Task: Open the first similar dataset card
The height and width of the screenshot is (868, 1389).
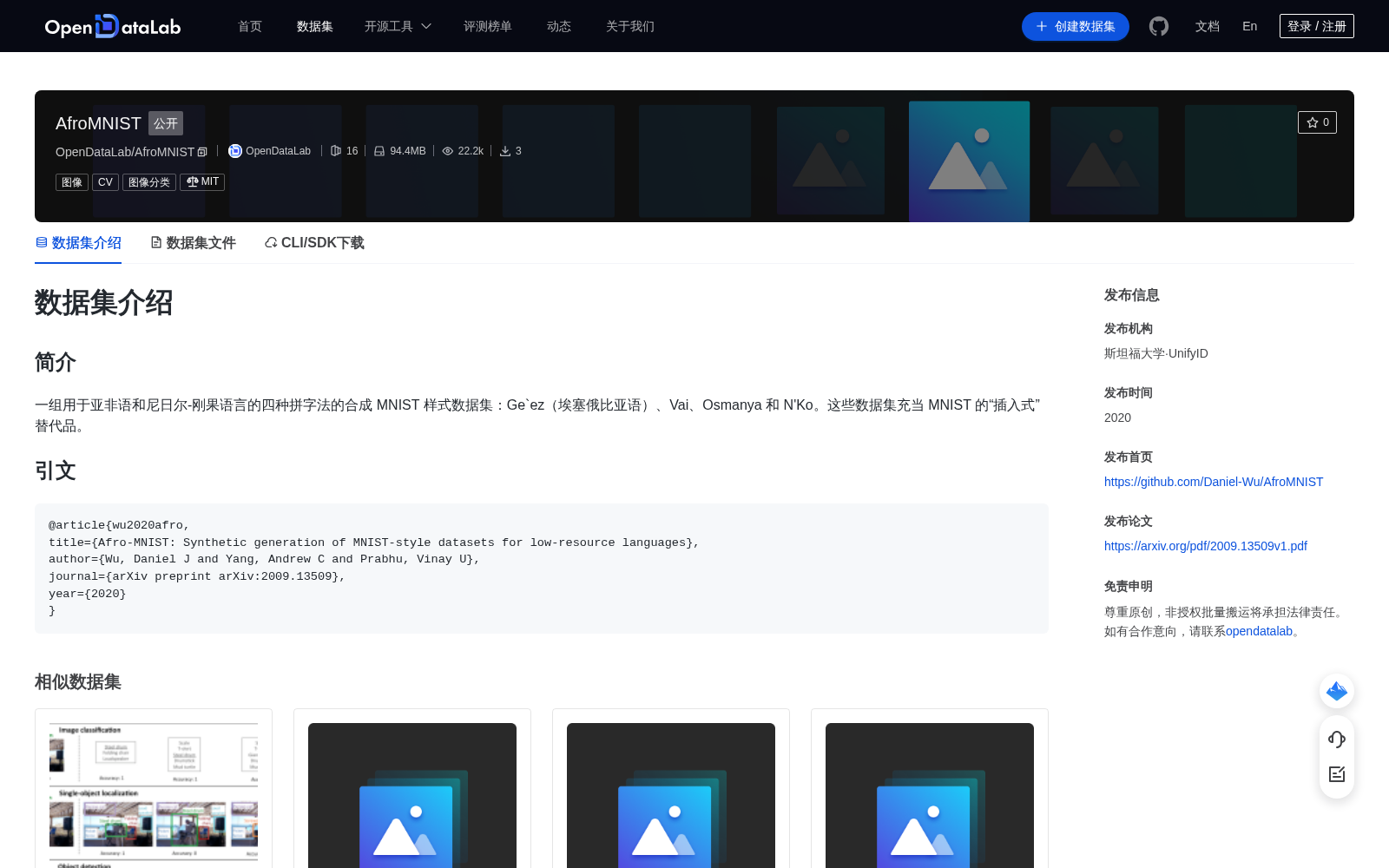Action: click(x=154, y=788)
